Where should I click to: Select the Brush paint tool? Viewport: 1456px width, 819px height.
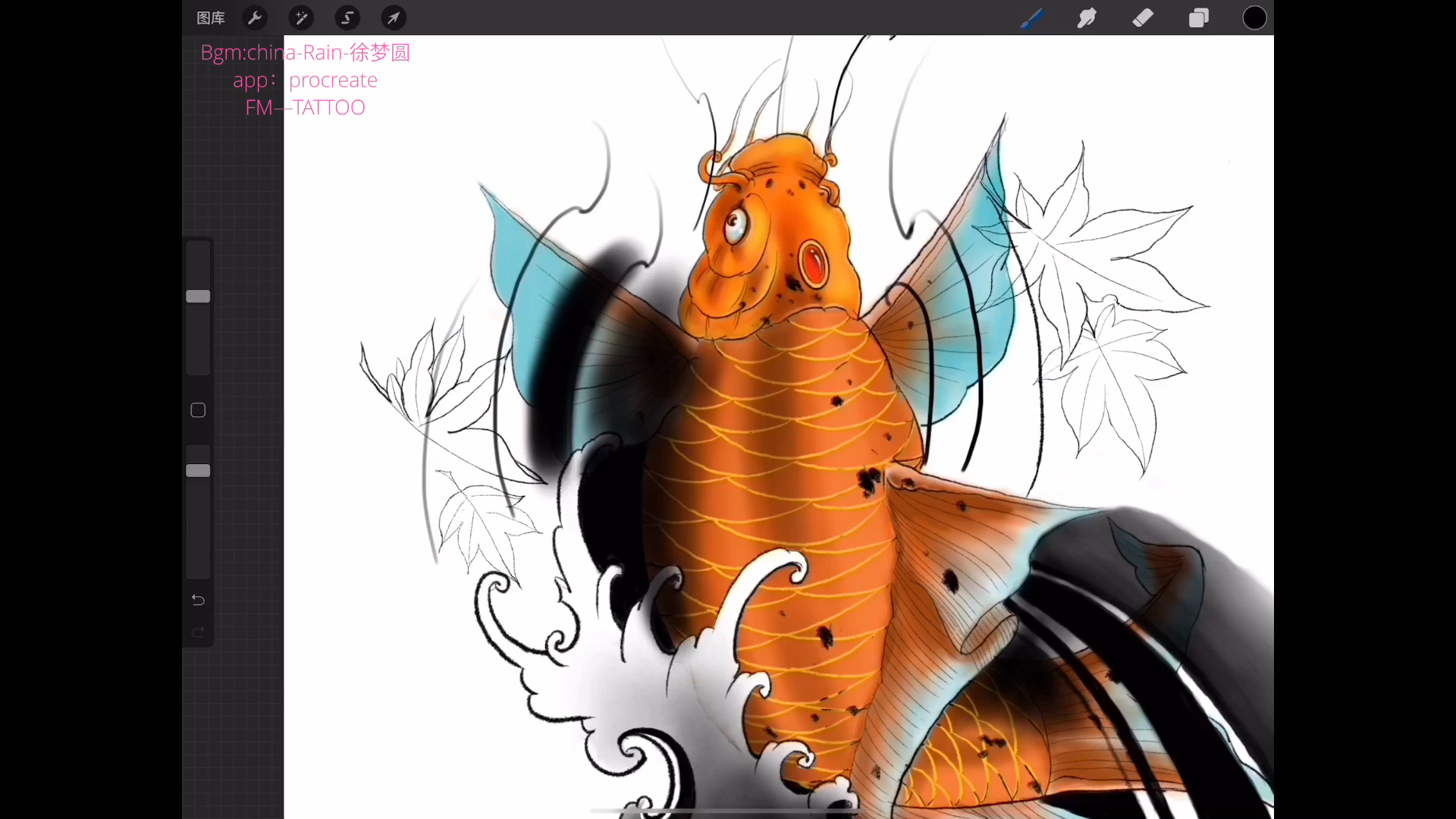coord(1031,18)
